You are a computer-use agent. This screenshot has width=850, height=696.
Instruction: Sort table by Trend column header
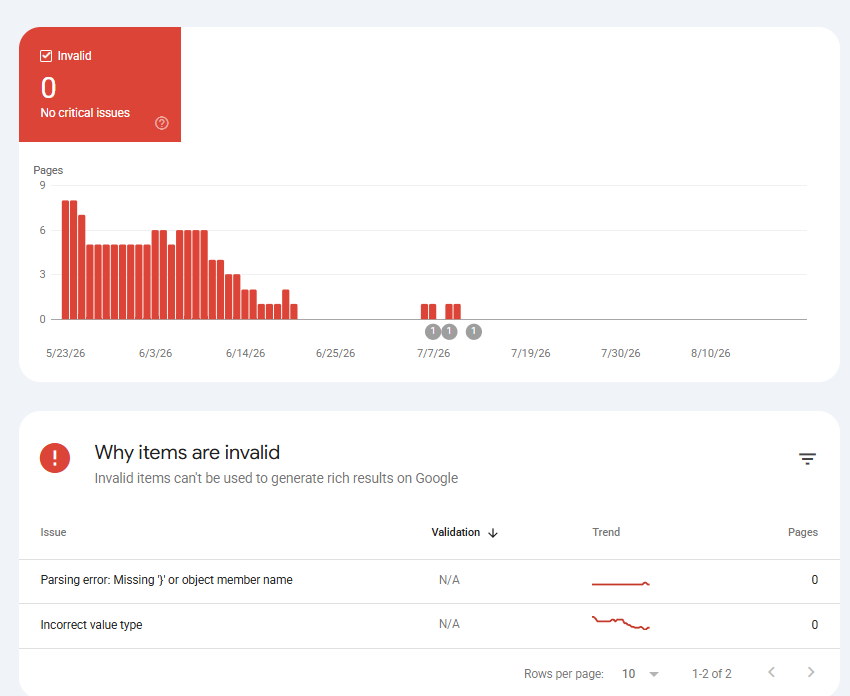pyautogui.click(x=606, y=532)
